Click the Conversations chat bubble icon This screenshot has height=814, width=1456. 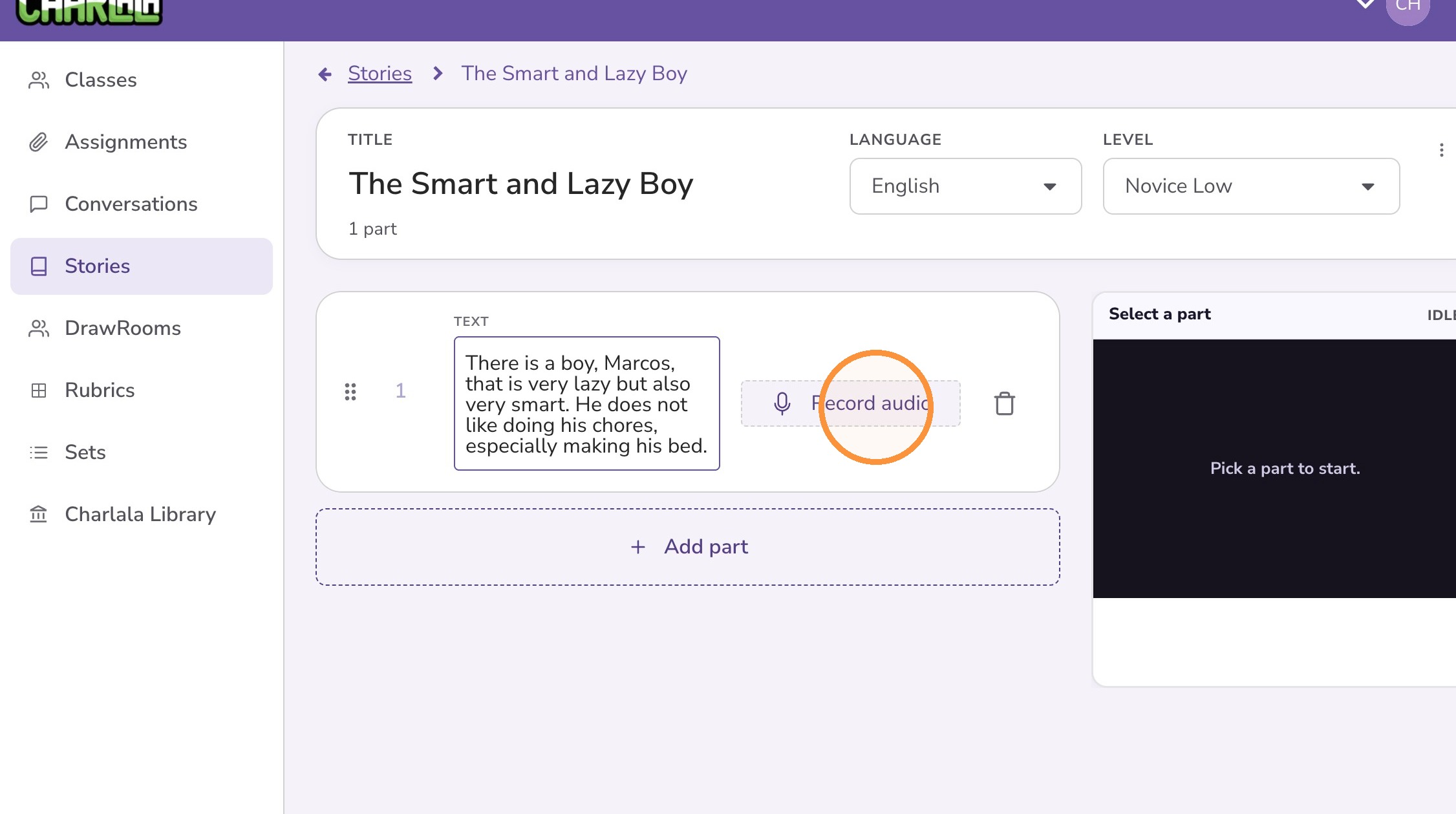pyautogui.click(x=39, y=204)
